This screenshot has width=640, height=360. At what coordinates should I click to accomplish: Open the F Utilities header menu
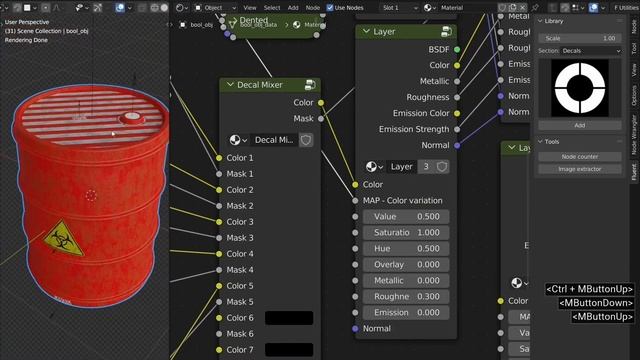pos(626,7)
